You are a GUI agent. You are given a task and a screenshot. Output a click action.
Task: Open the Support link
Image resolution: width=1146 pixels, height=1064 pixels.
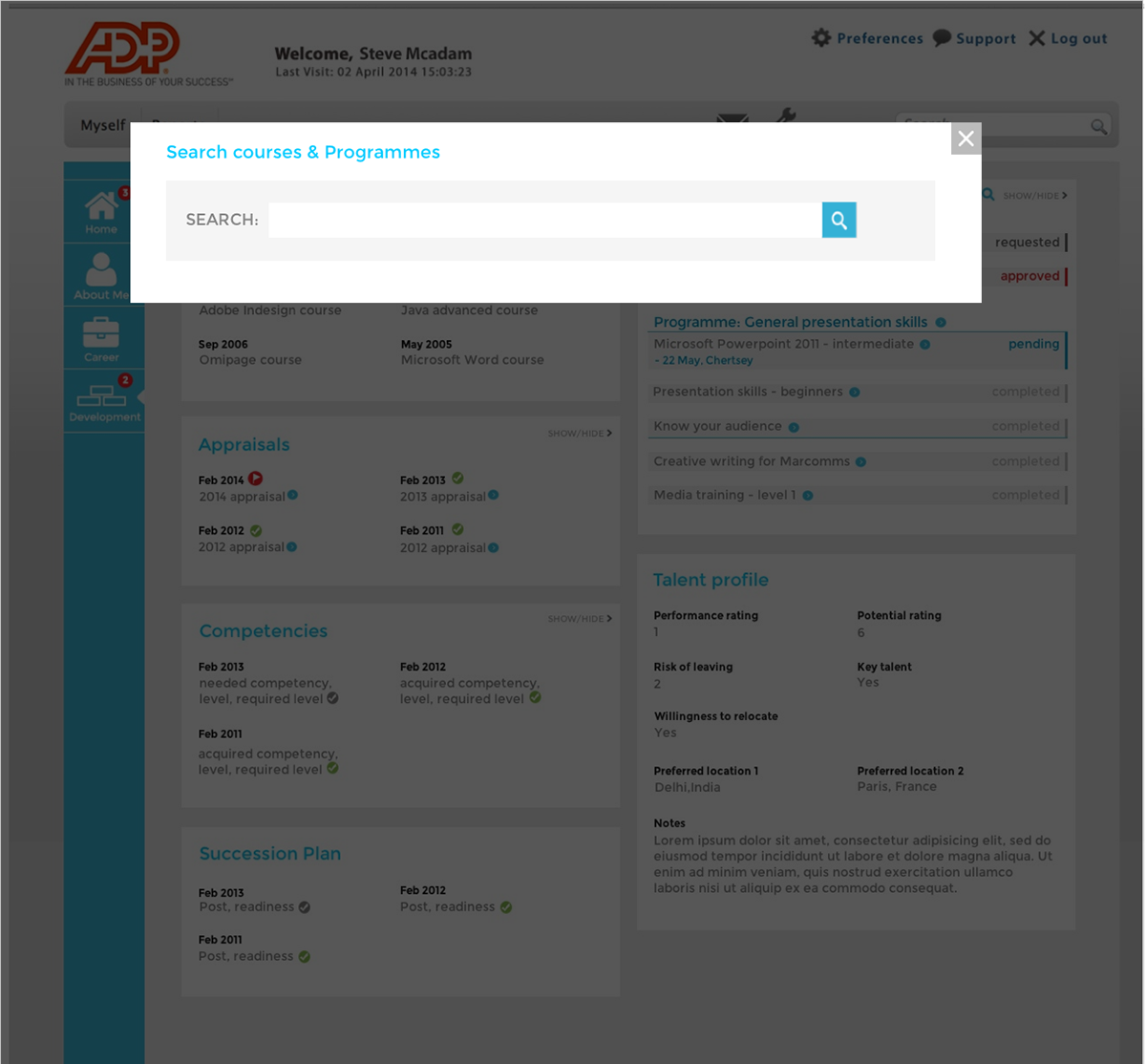pyautogui.click(x=986, y=38)
